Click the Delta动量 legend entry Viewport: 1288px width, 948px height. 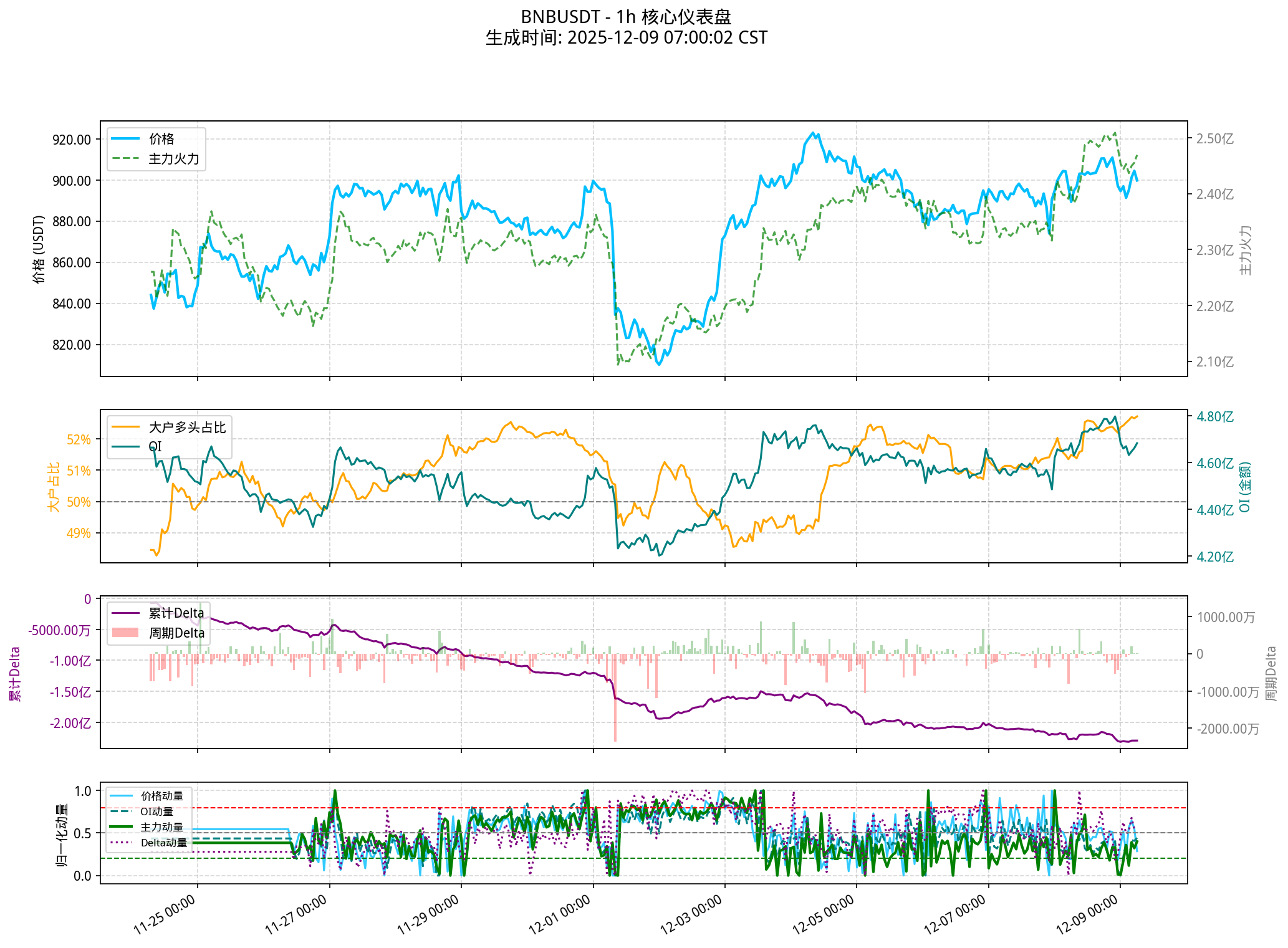pyautogui.click(x=163, y=843)
